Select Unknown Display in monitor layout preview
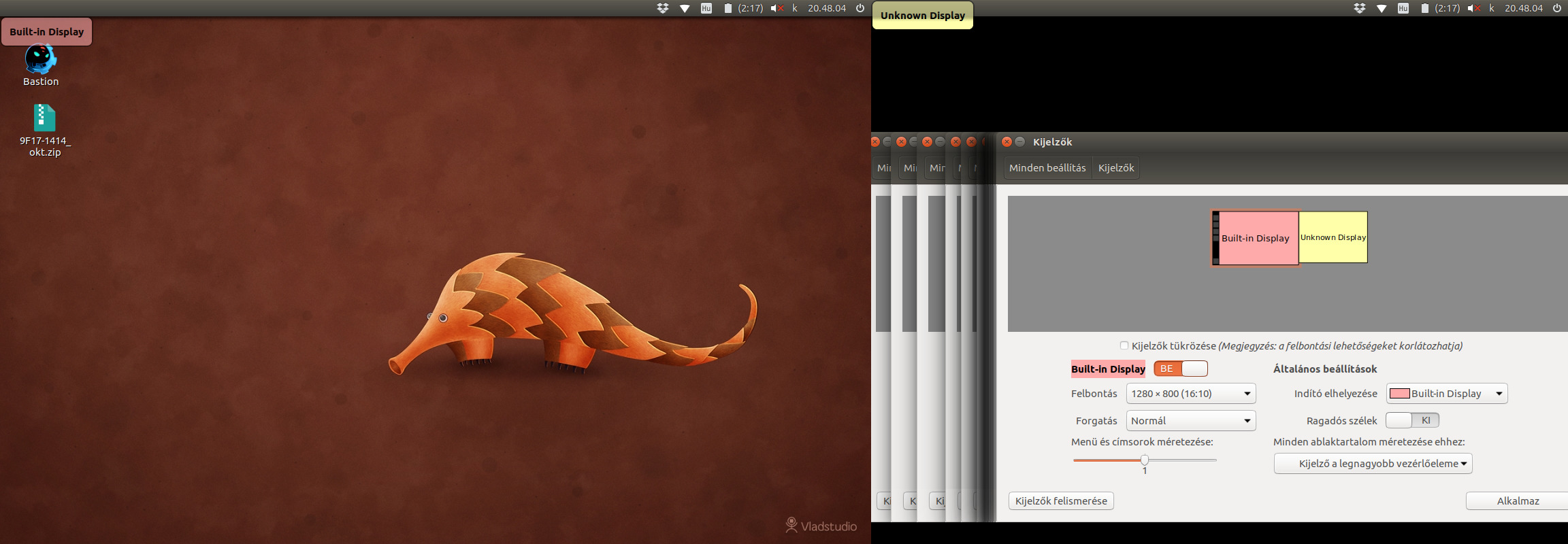 coord(1333,237)
